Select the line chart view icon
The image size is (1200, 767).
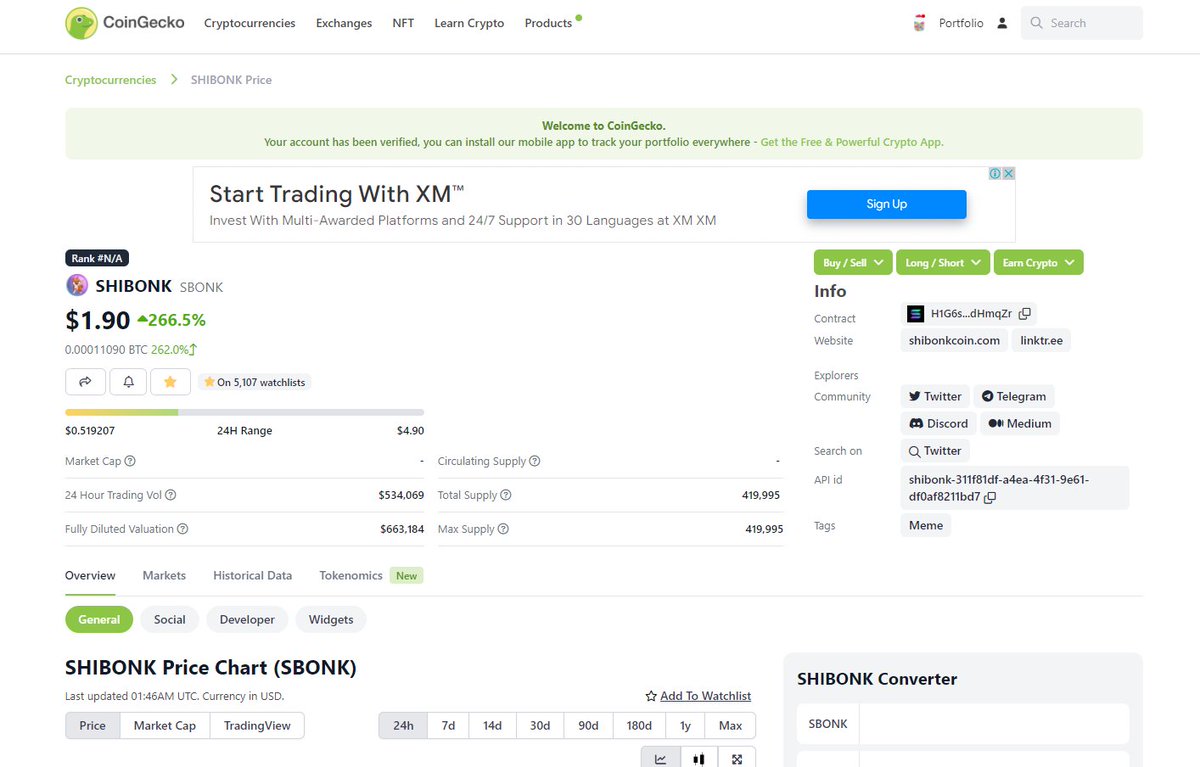pyautogui.click(x=661, y=759)
